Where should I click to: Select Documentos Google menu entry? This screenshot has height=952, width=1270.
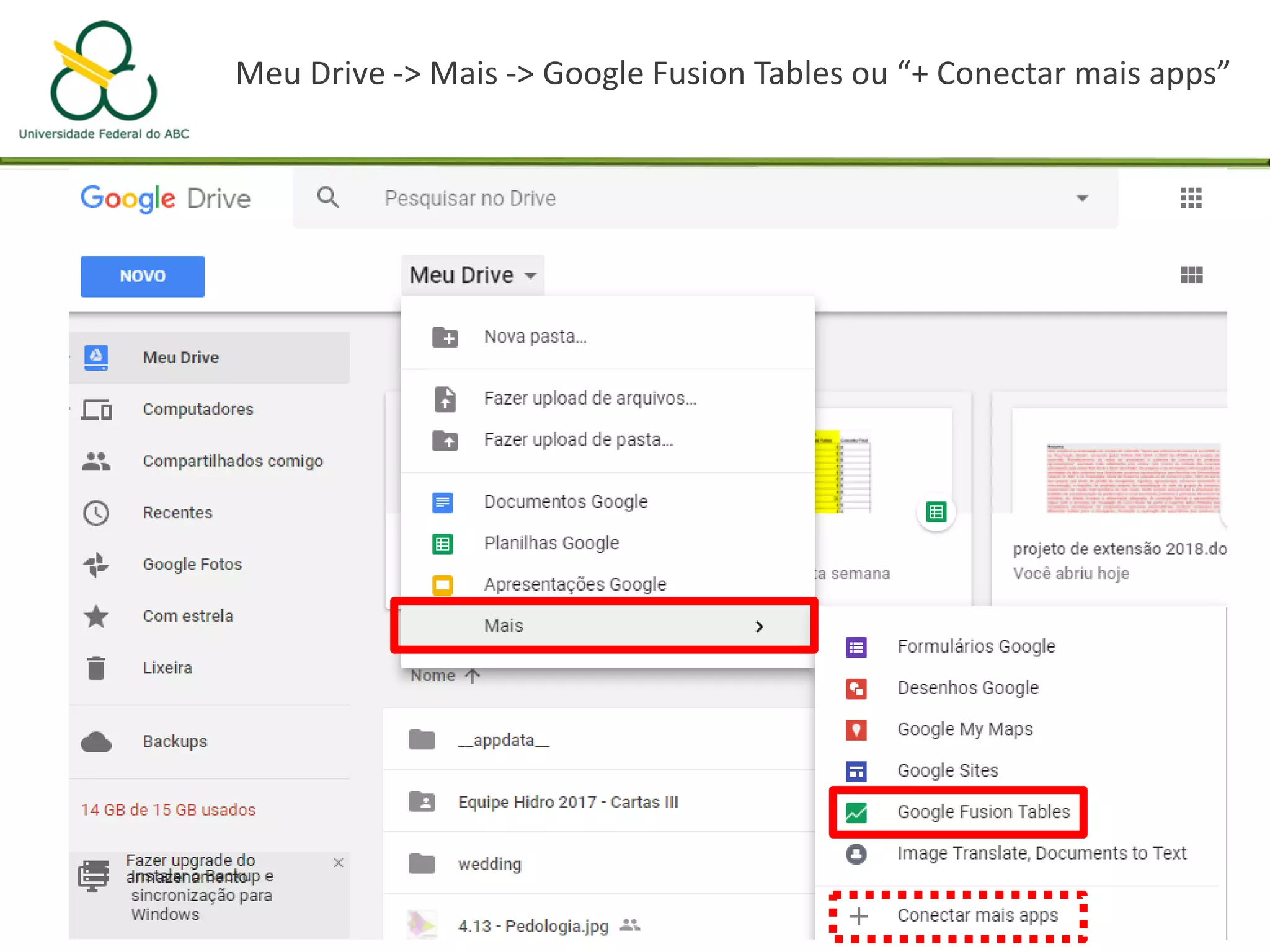click(608, 502)
